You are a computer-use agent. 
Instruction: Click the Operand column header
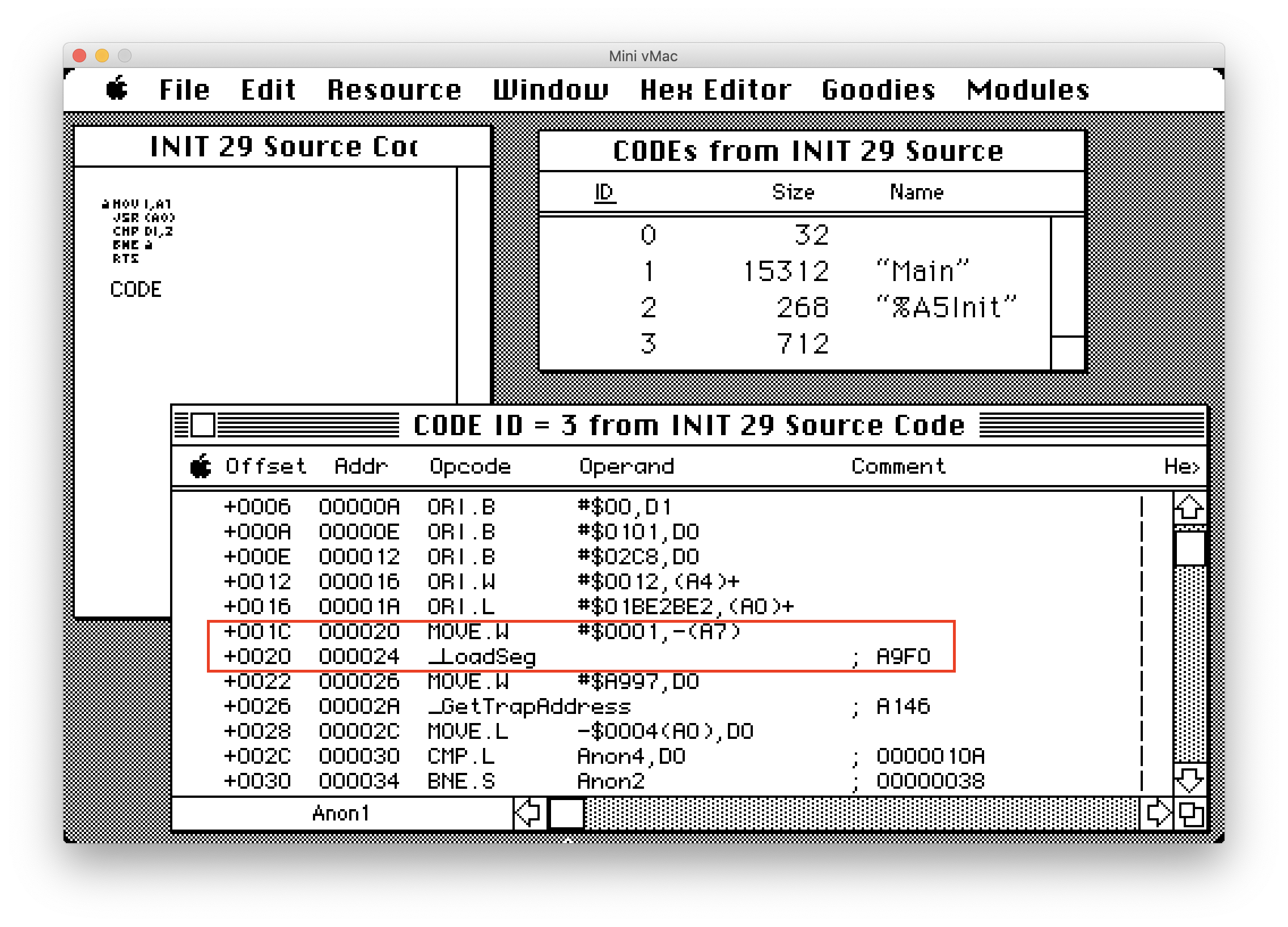click(626, 466)
